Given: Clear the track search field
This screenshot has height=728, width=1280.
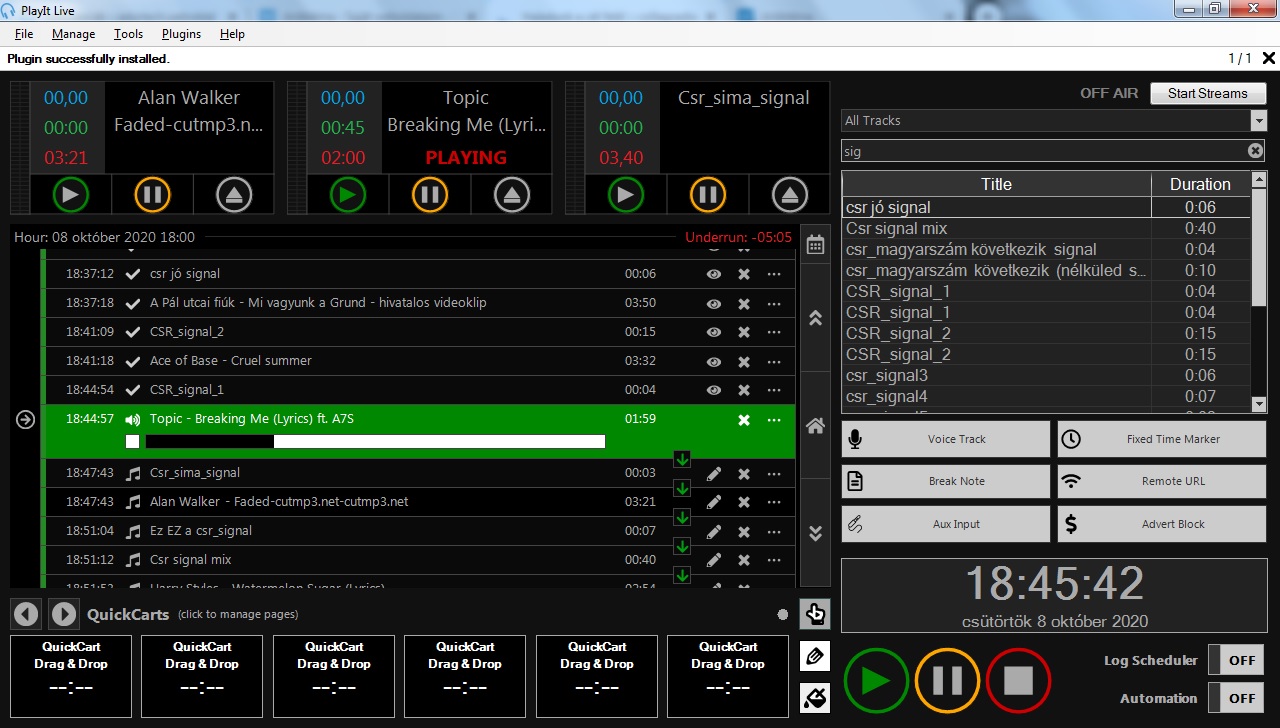Looking at the screenshot, I should pyautogui.click(x=1255, y=151).
